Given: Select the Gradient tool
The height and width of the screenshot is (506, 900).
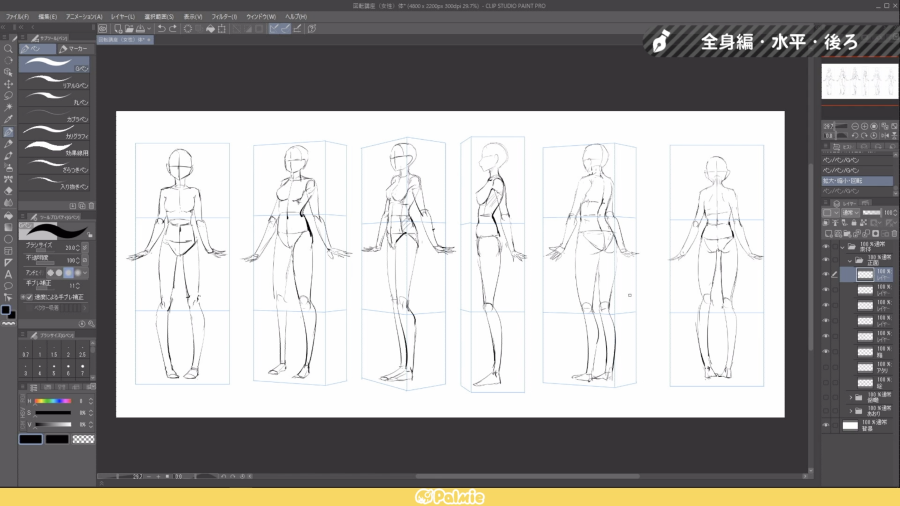Looking at the screenshot, I should click(8, 227).
